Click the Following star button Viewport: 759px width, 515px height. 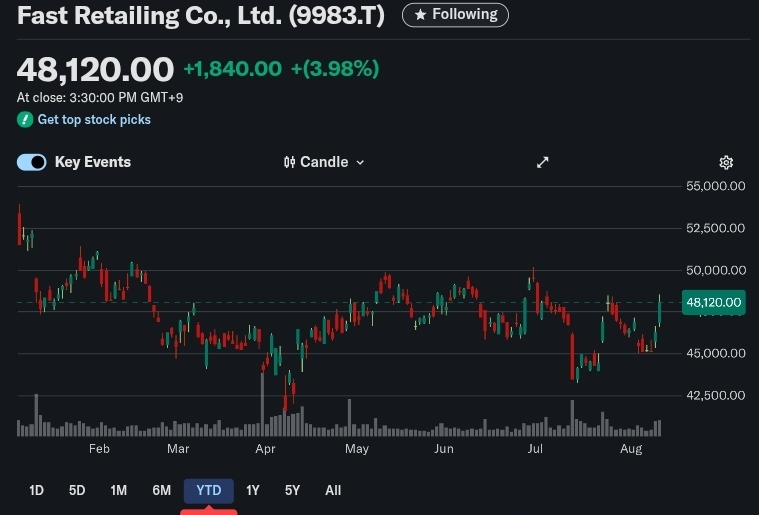(x=455, y=15)
